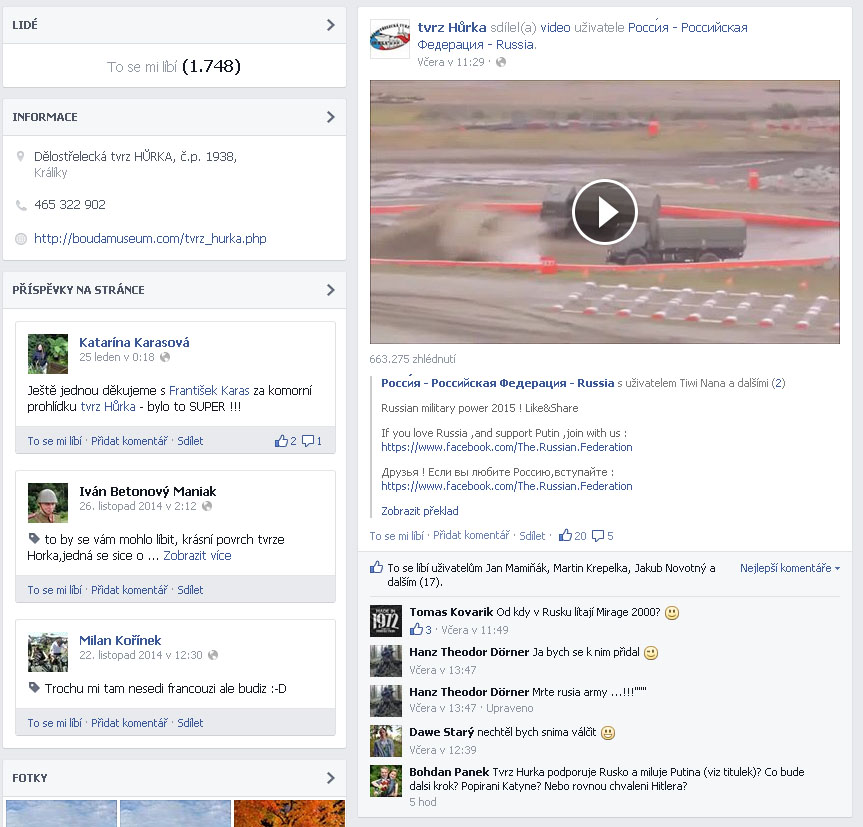Click 'To se mi líbí (1.748)' likes count
Screen dimensions: 863x827
(174, 67)
